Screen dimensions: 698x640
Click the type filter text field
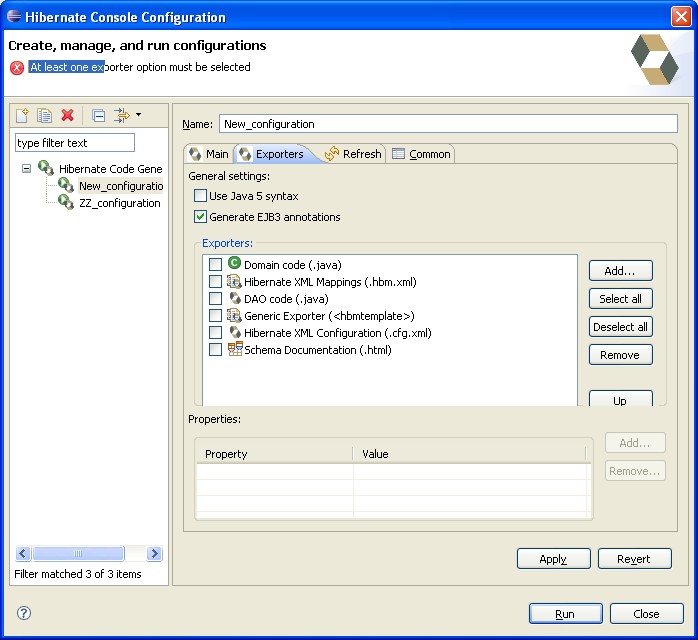pyautogui.click(x=75, y=143)
